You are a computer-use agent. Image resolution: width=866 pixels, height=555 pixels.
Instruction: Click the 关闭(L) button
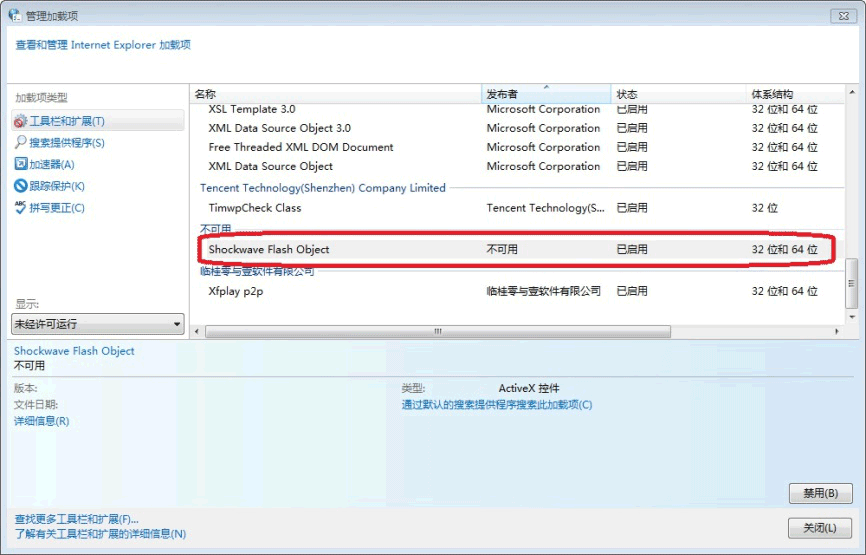(x=820, y=528)
